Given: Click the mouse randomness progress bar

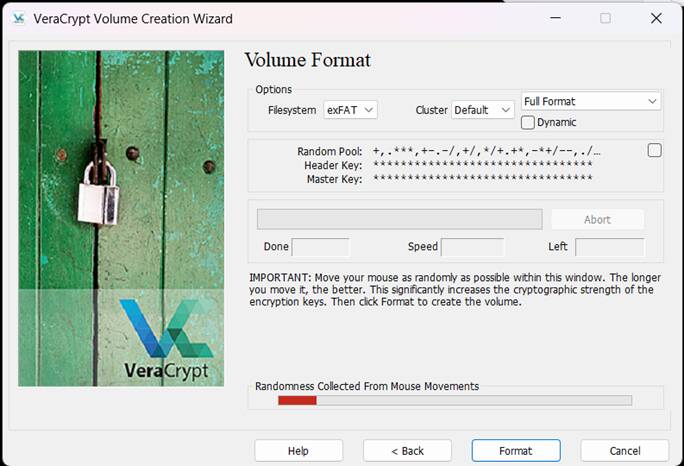Looking at the screenshot, I should coord(455,400).
